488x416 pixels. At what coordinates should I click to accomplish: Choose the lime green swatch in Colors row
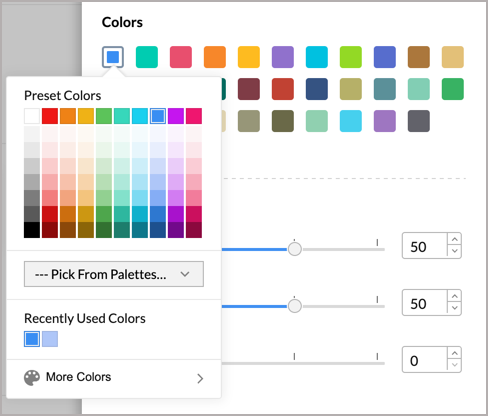pos(351,57)
